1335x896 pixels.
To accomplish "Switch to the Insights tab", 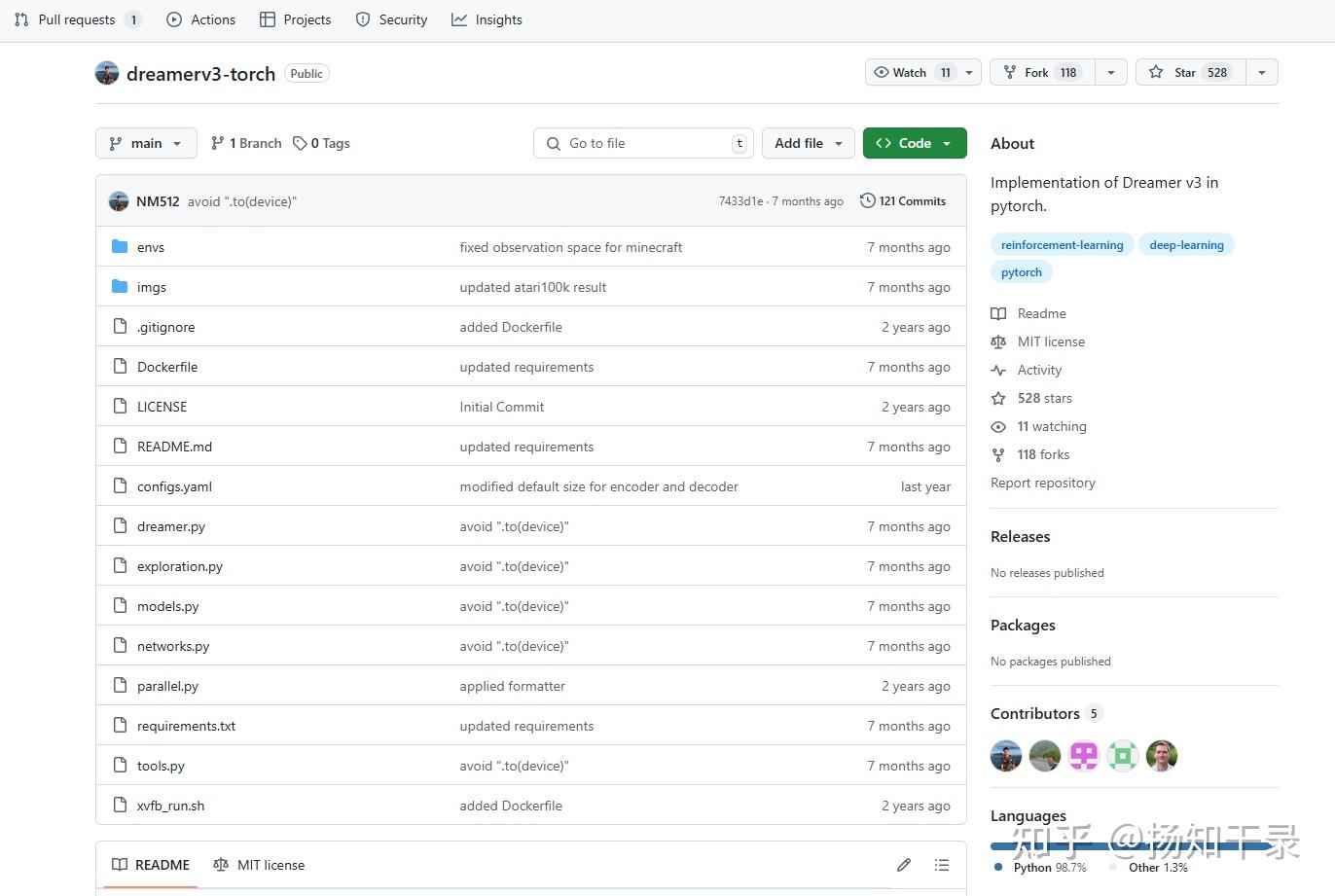I will pos(487,19).
